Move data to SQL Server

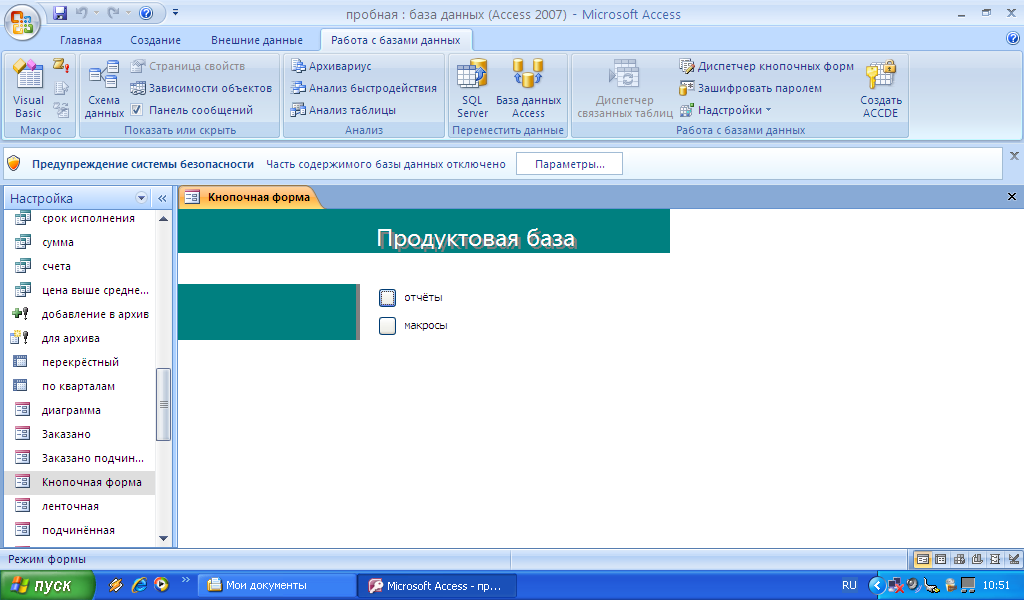pos(472,89)
